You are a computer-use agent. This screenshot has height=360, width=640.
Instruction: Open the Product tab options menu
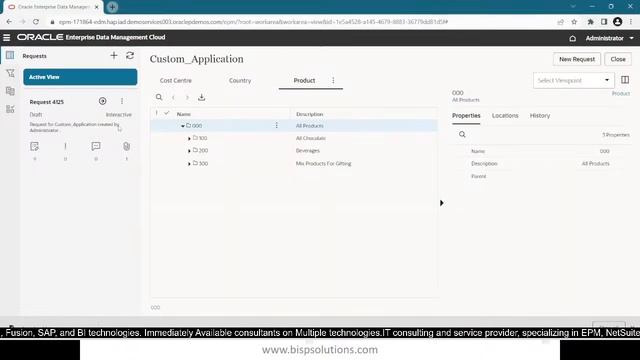click(333, 80)
